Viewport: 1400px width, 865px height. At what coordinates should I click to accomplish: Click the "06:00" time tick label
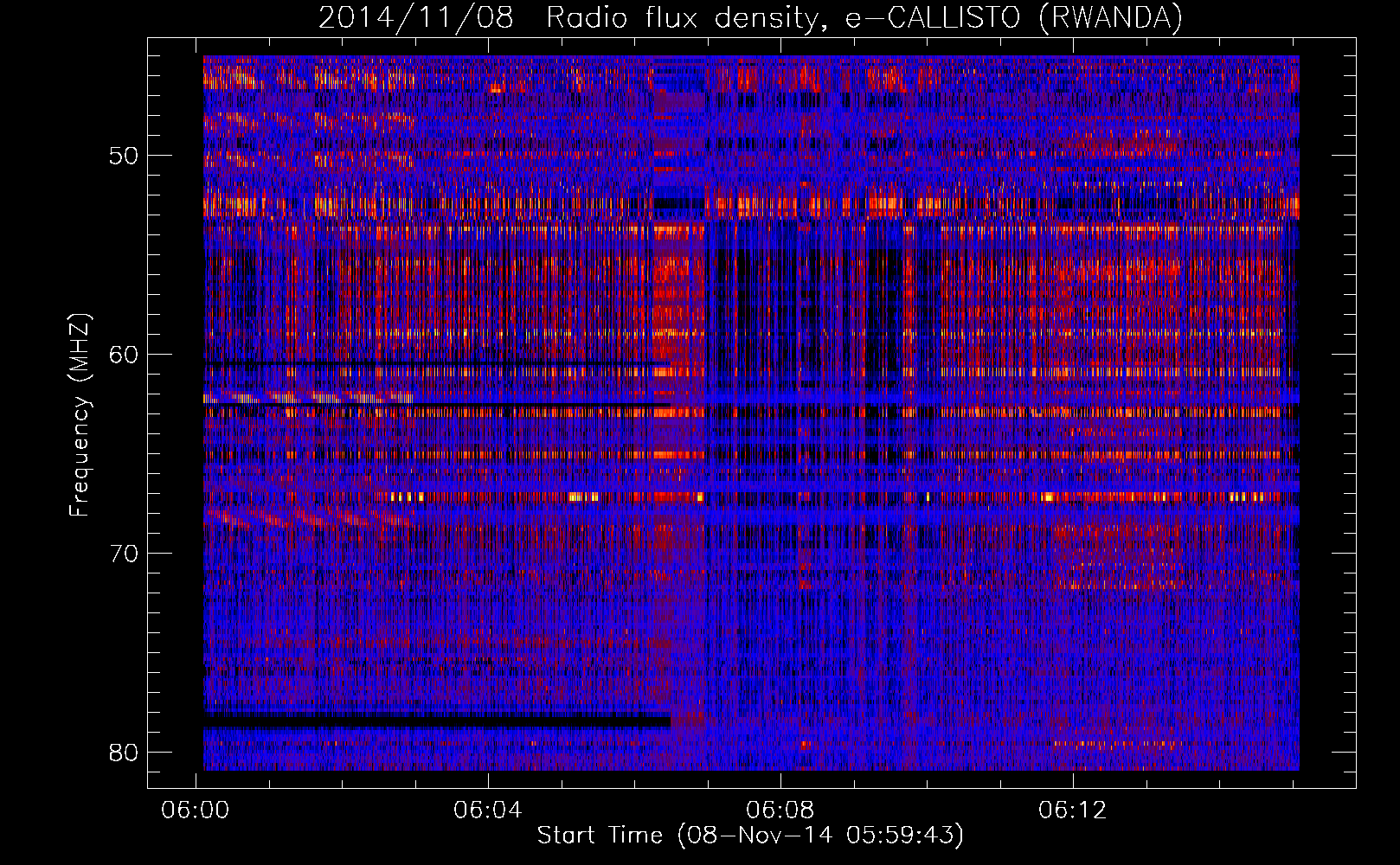tap(196, 810)
